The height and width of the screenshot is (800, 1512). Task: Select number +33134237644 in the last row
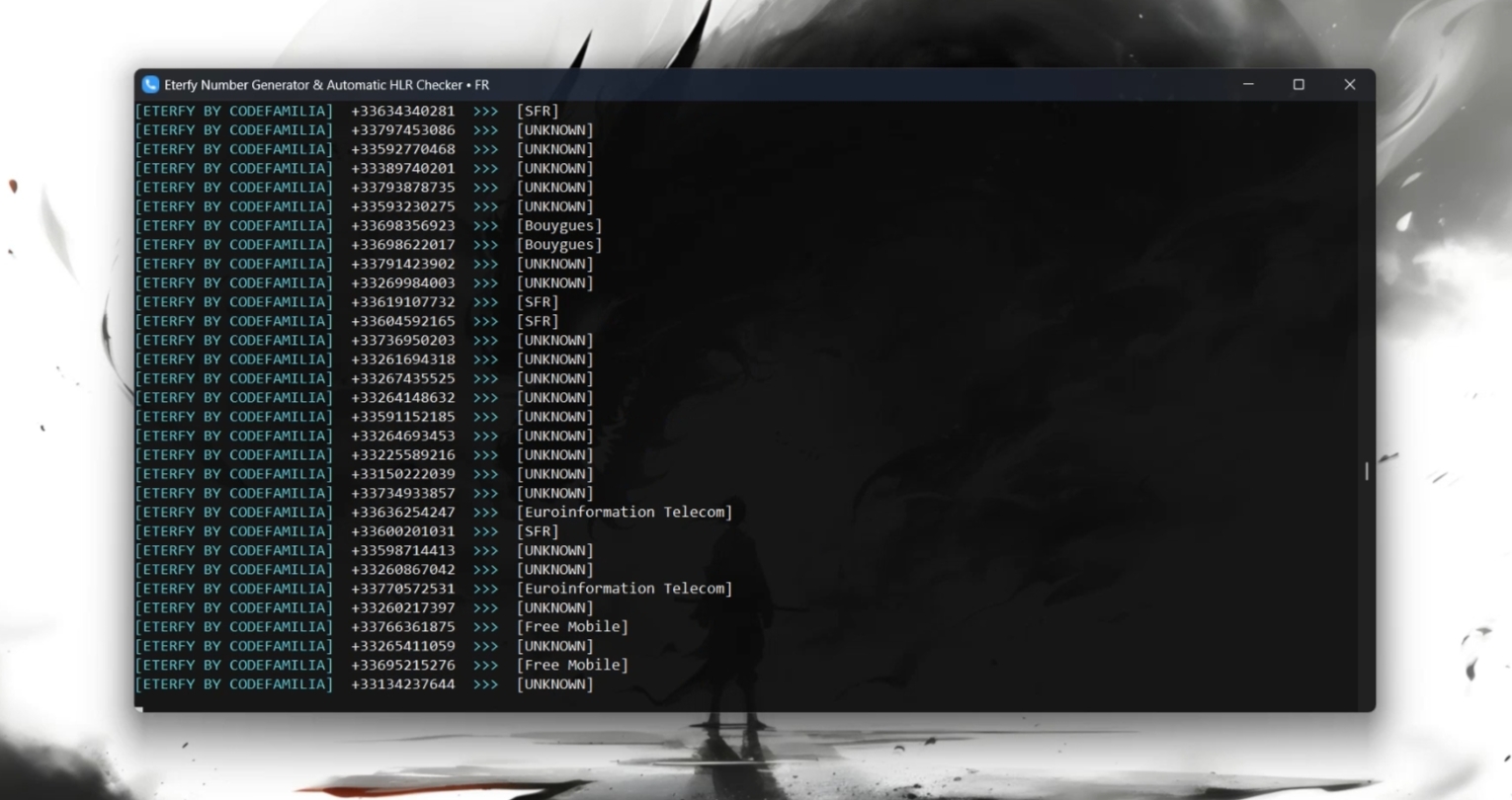[403, 684]
